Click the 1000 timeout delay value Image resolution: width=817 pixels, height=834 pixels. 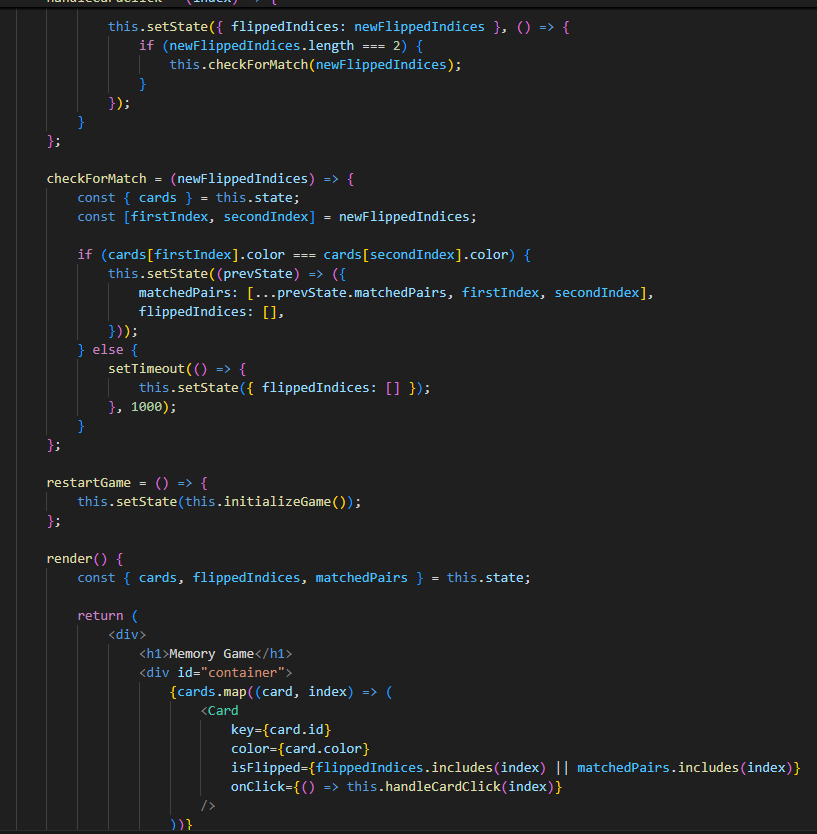146,407
